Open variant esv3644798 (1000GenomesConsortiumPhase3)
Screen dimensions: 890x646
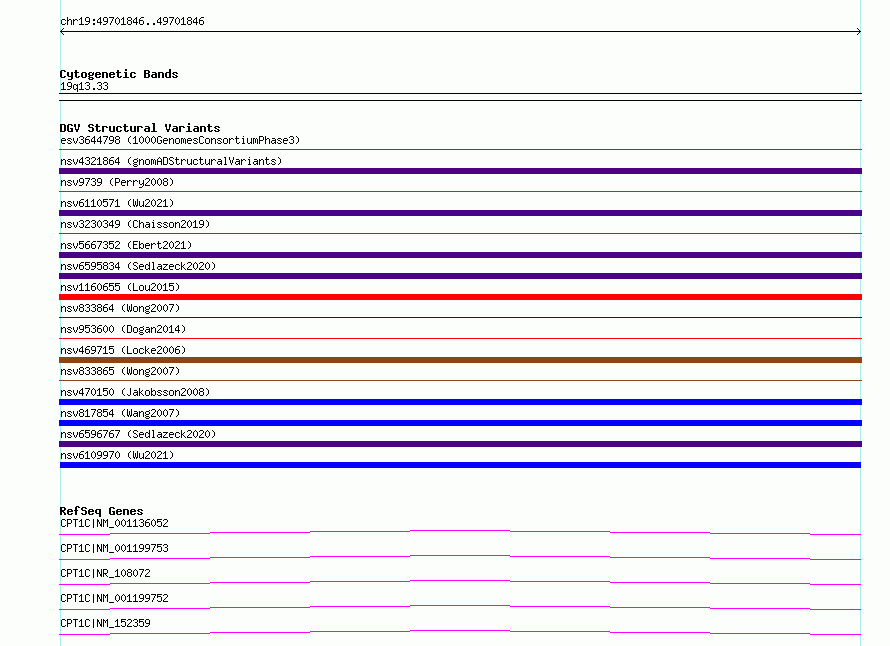[x=180, y=140]
